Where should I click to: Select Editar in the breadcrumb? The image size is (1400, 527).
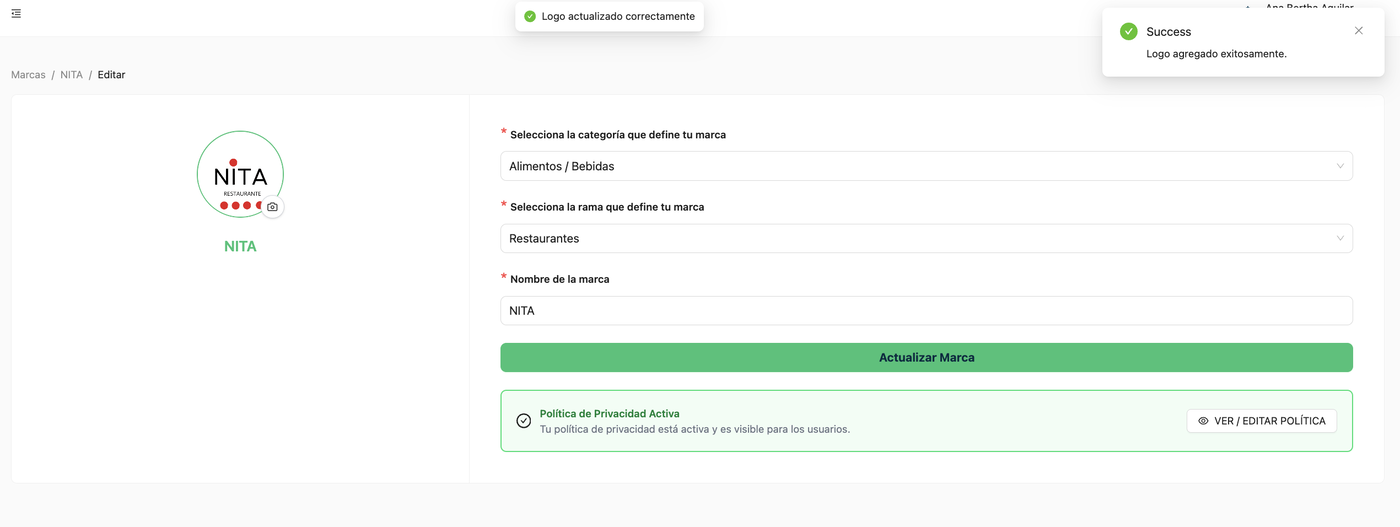[x=111, y=75]
